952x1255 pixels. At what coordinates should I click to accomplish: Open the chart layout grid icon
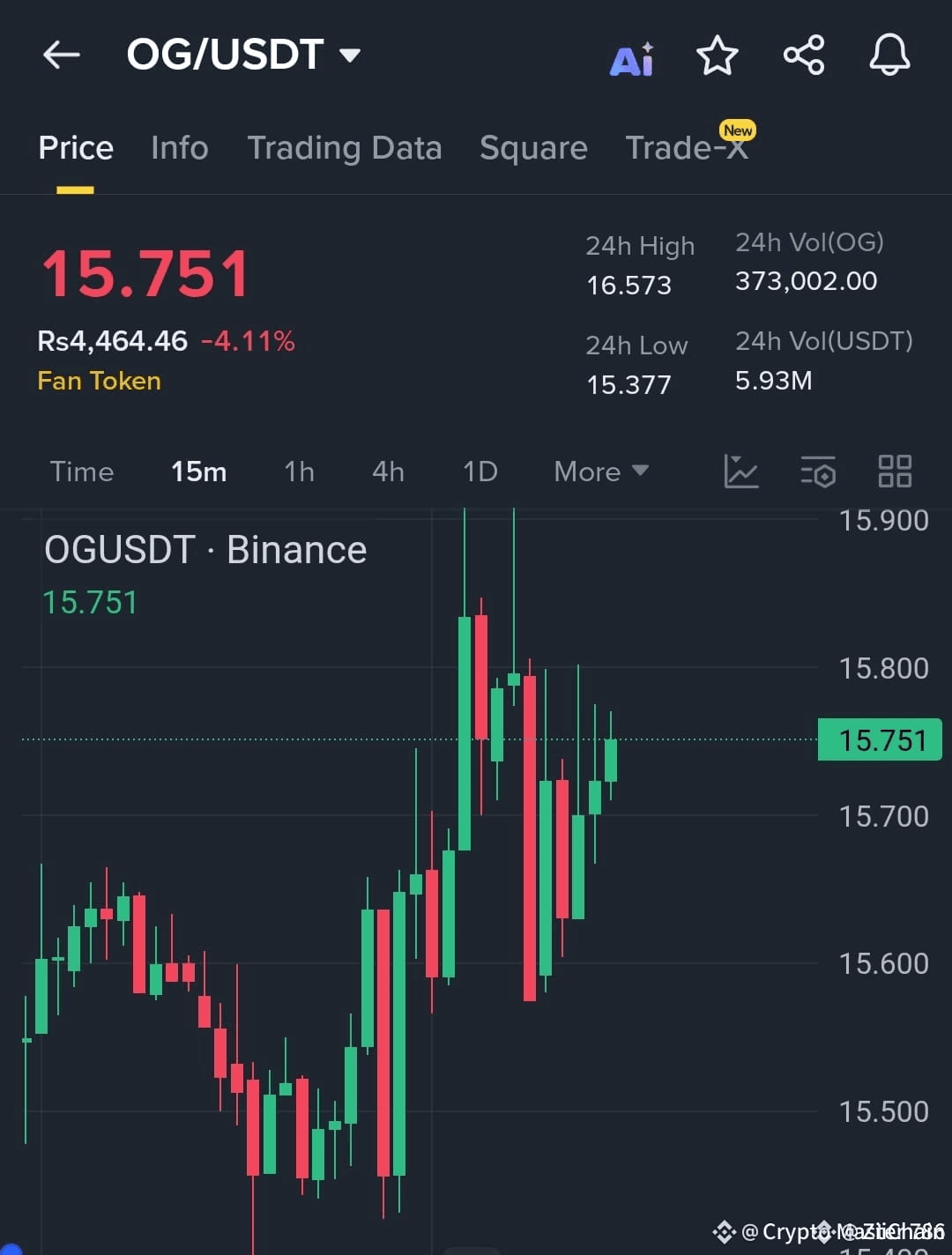pos(895,471)
